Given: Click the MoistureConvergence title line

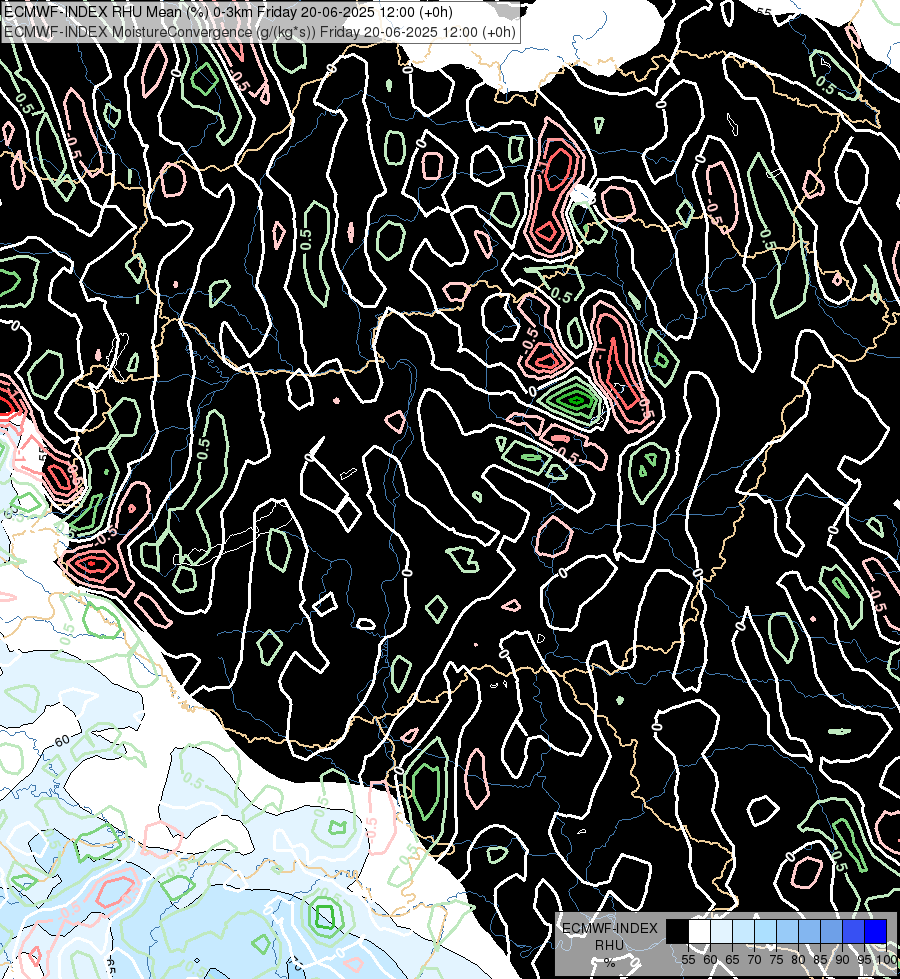Looking at the screenshot, I should point(260,32).
